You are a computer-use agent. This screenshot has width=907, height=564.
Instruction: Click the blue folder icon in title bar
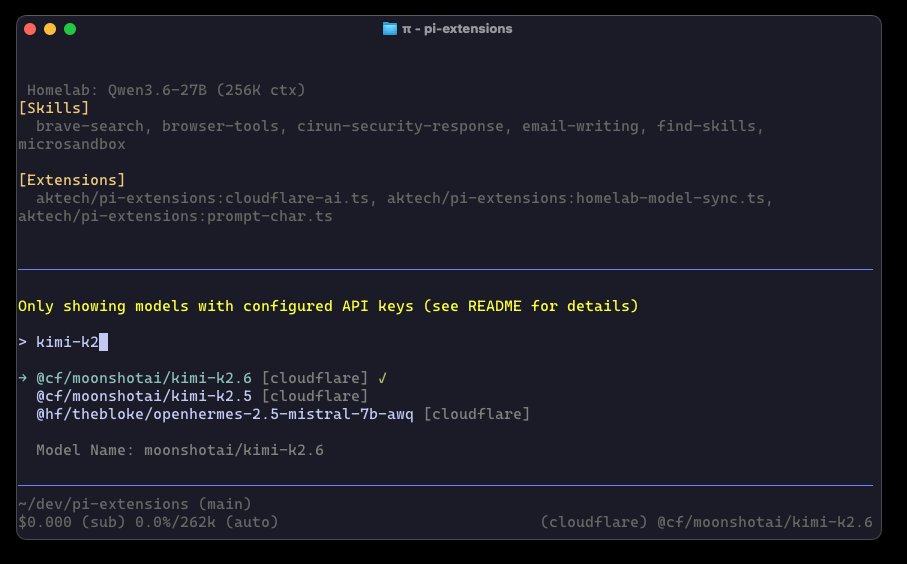click(390, 28)
